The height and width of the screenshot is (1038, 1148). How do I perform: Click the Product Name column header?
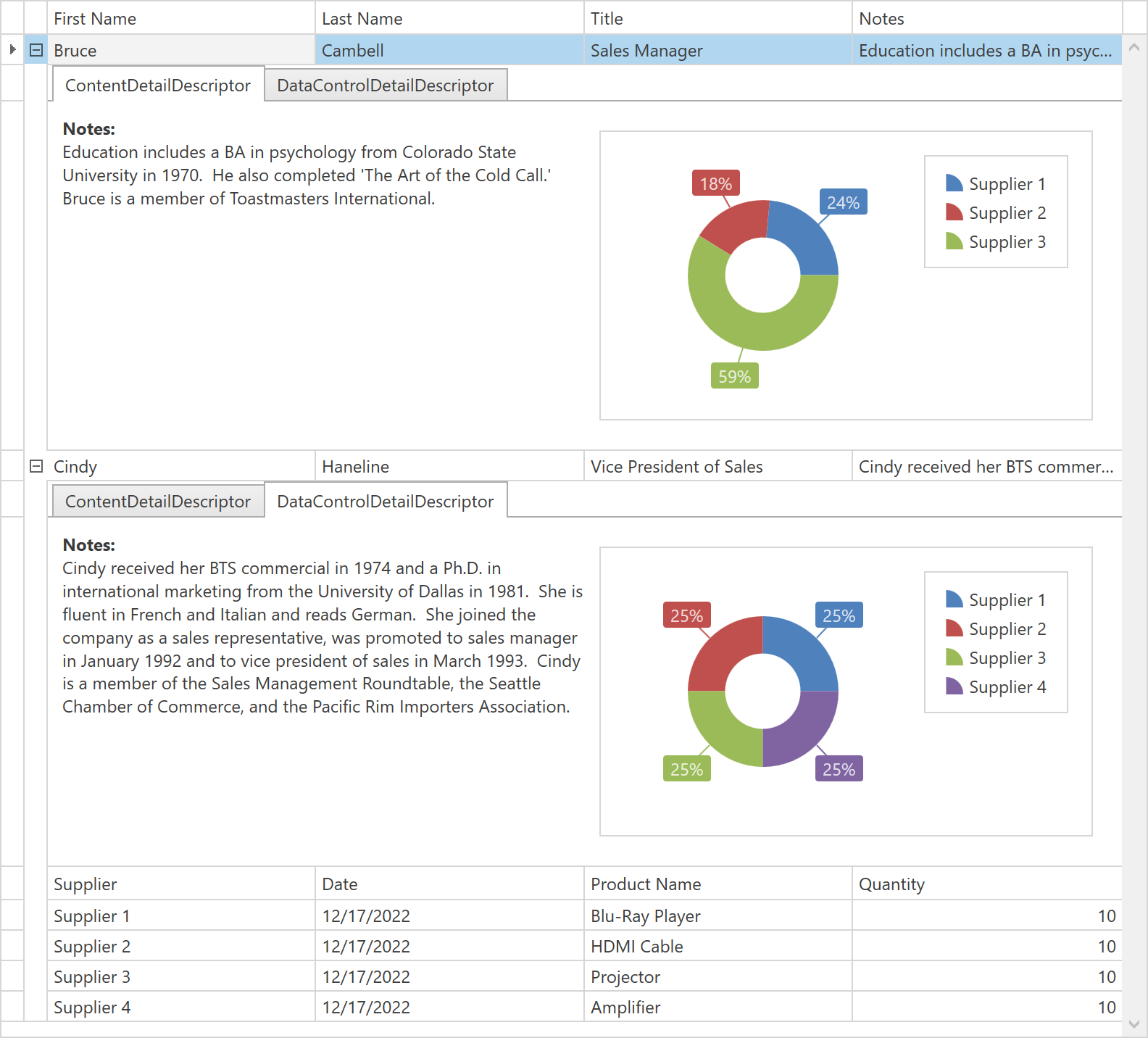(x=717, y=884)
